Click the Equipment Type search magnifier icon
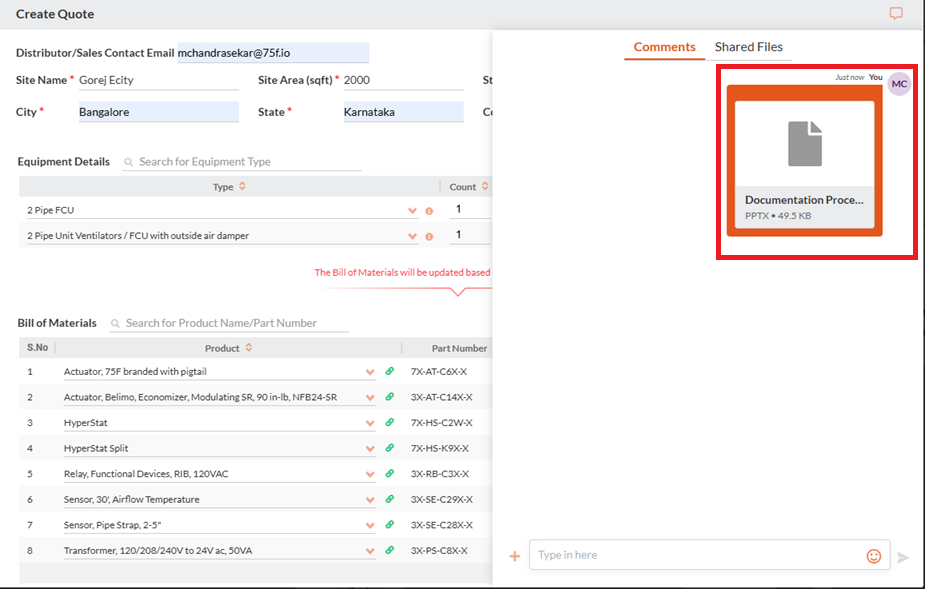The image size is (925, 589). 128,162
